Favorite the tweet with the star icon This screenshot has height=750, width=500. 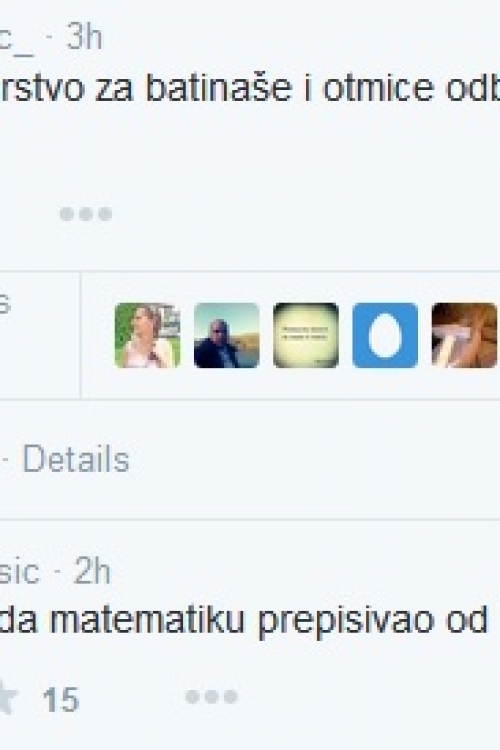pyautogui.click(x=7, y=698)
